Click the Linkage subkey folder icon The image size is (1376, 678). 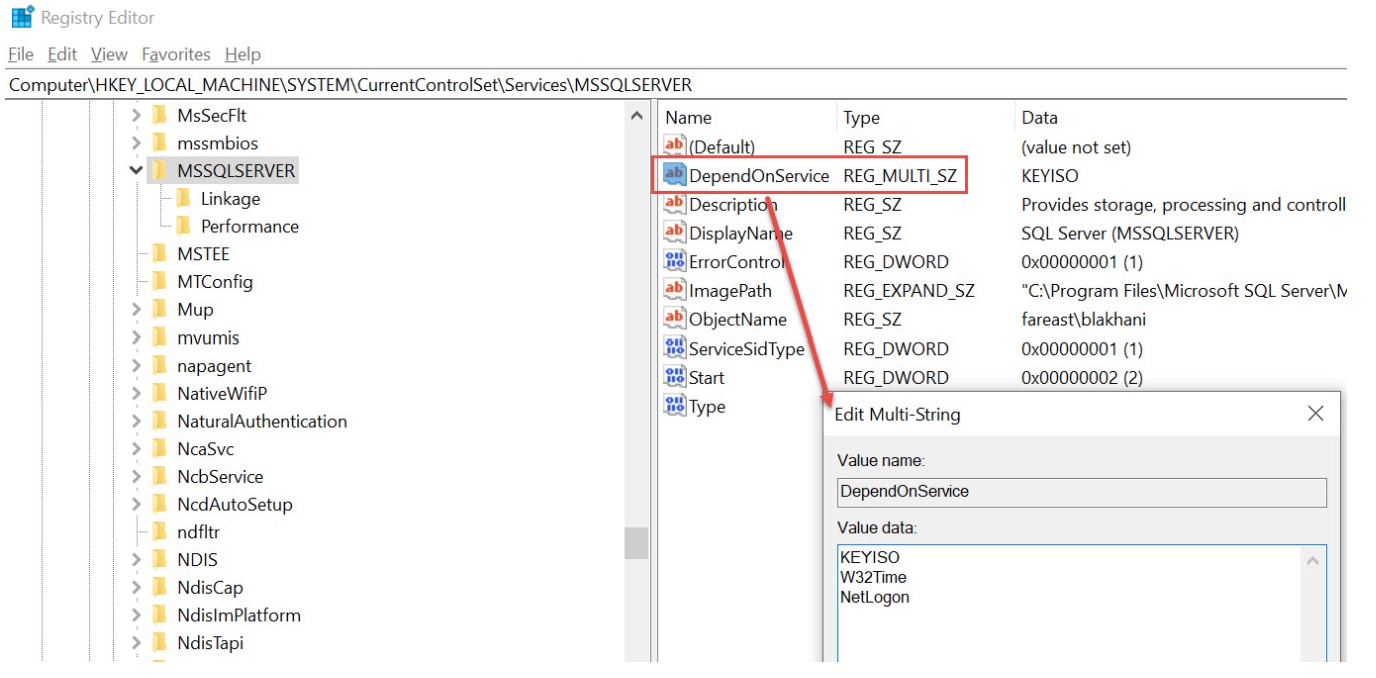tap(182, 199)
